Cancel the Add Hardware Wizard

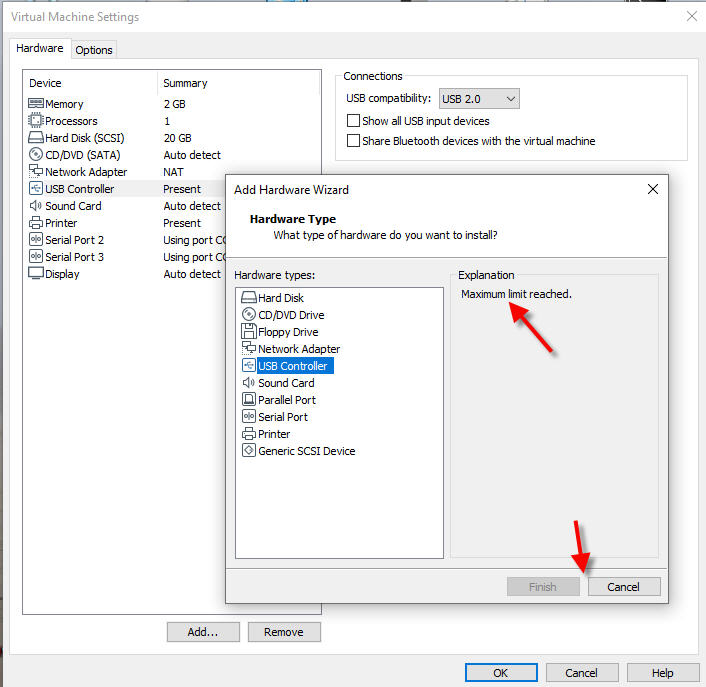pyautogui.click(x=623, y=587)
